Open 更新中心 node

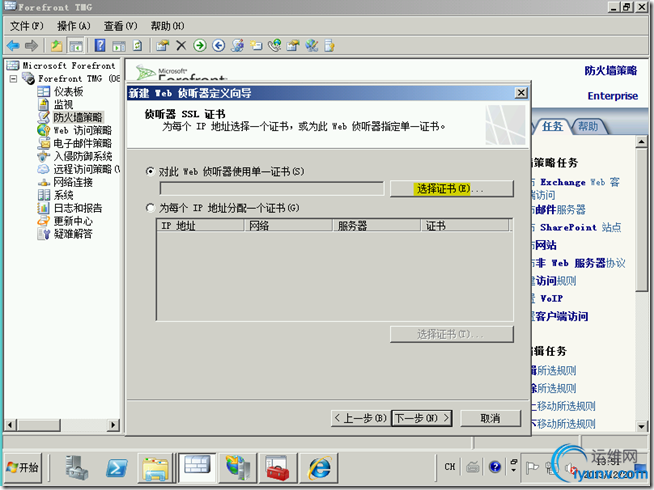73,221
